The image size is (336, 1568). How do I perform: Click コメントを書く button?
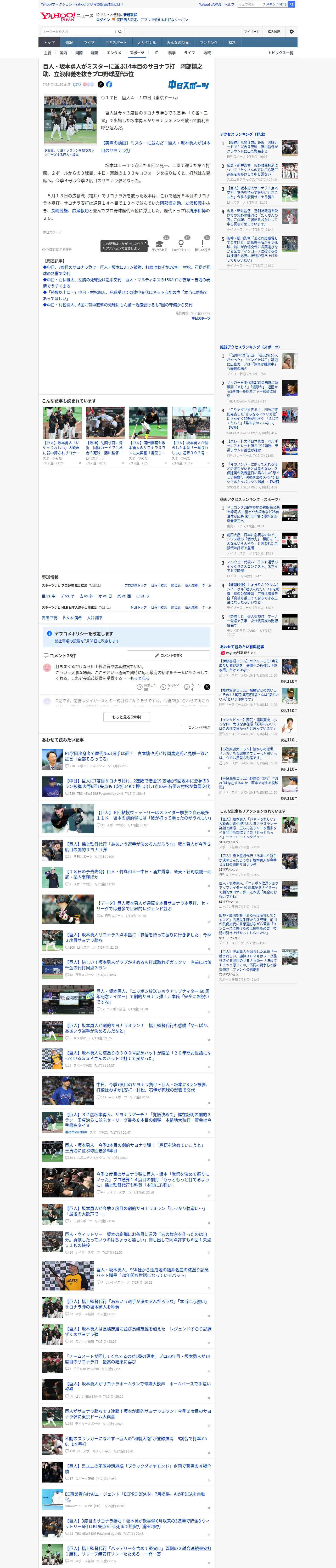coord(168,656)
